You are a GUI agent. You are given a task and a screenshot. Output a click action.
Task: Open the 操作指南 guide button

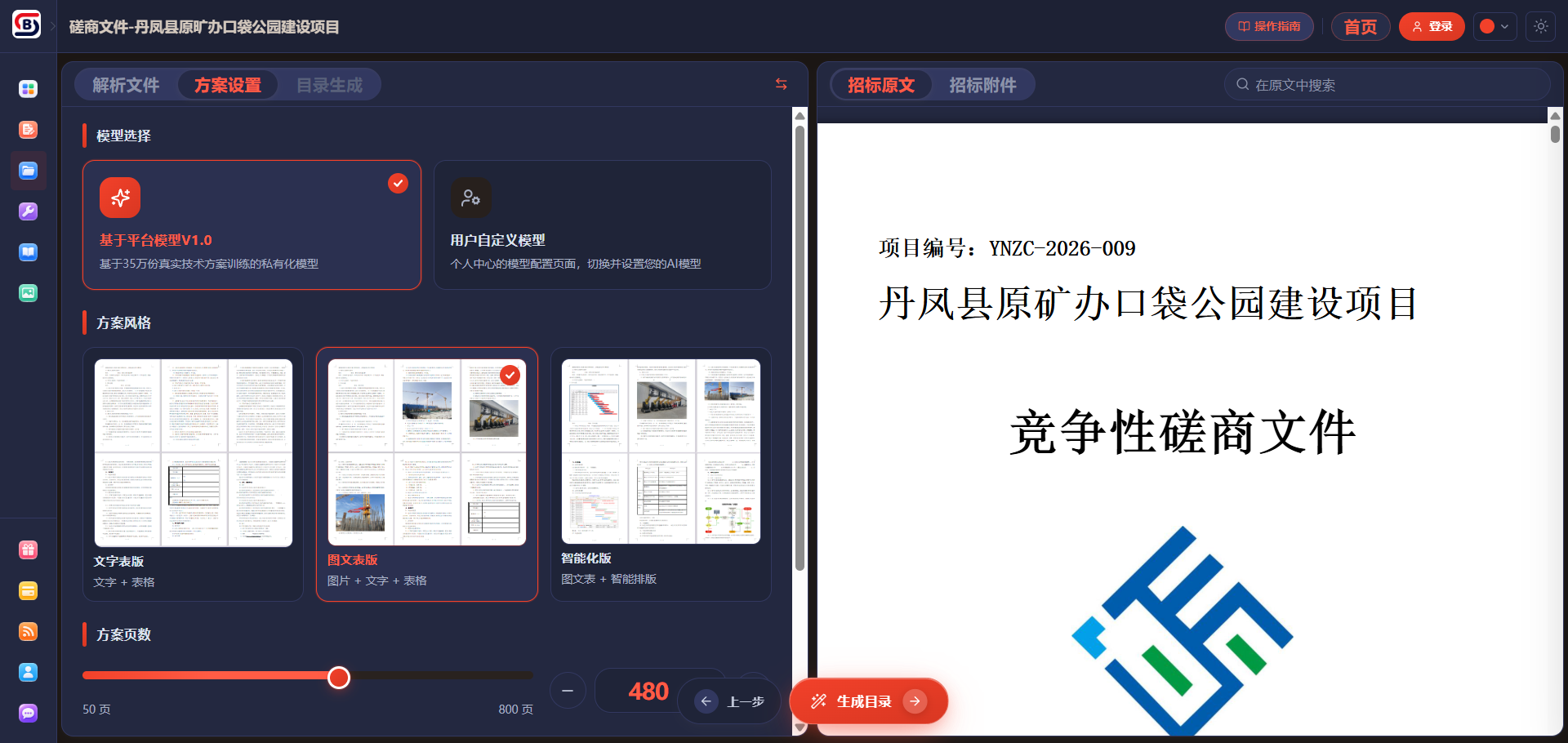1269,26
